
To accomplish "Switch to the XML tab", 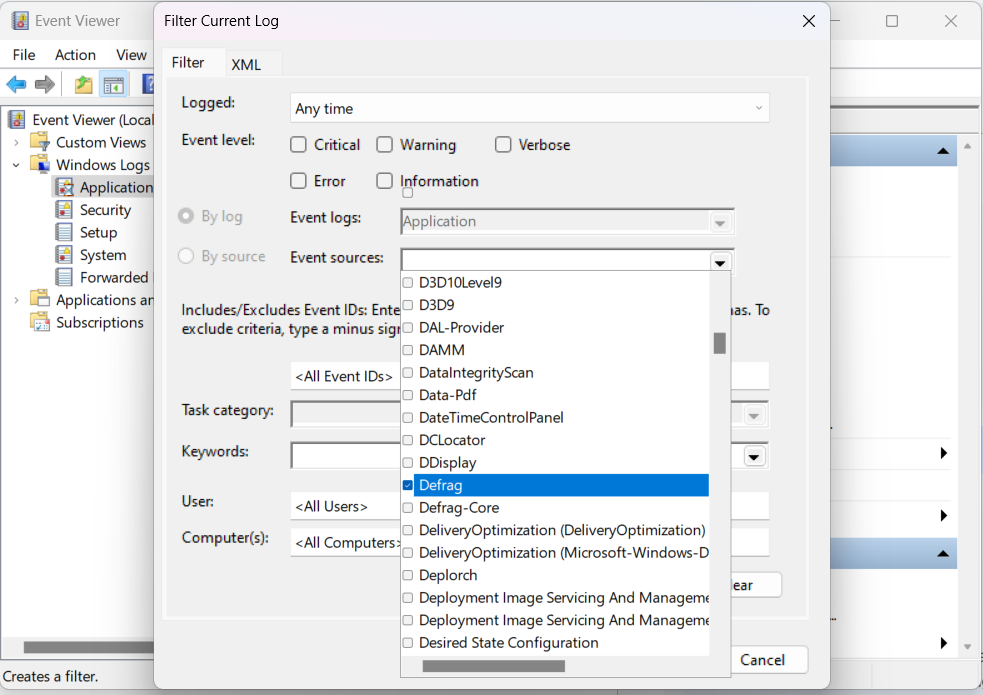I will point(246,64).
